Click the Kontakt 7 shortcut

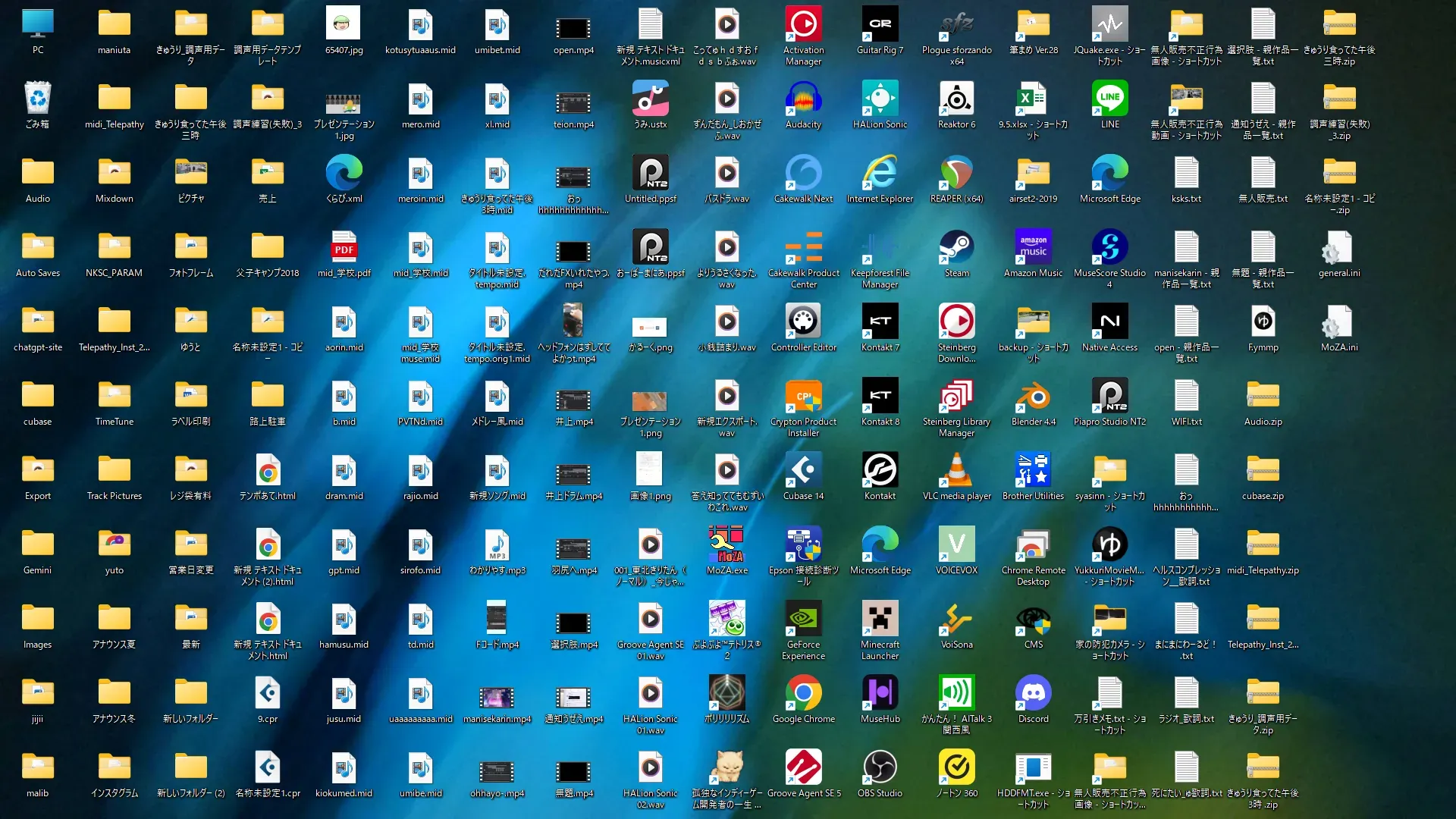pyautogui.click(x=880, y=322)
